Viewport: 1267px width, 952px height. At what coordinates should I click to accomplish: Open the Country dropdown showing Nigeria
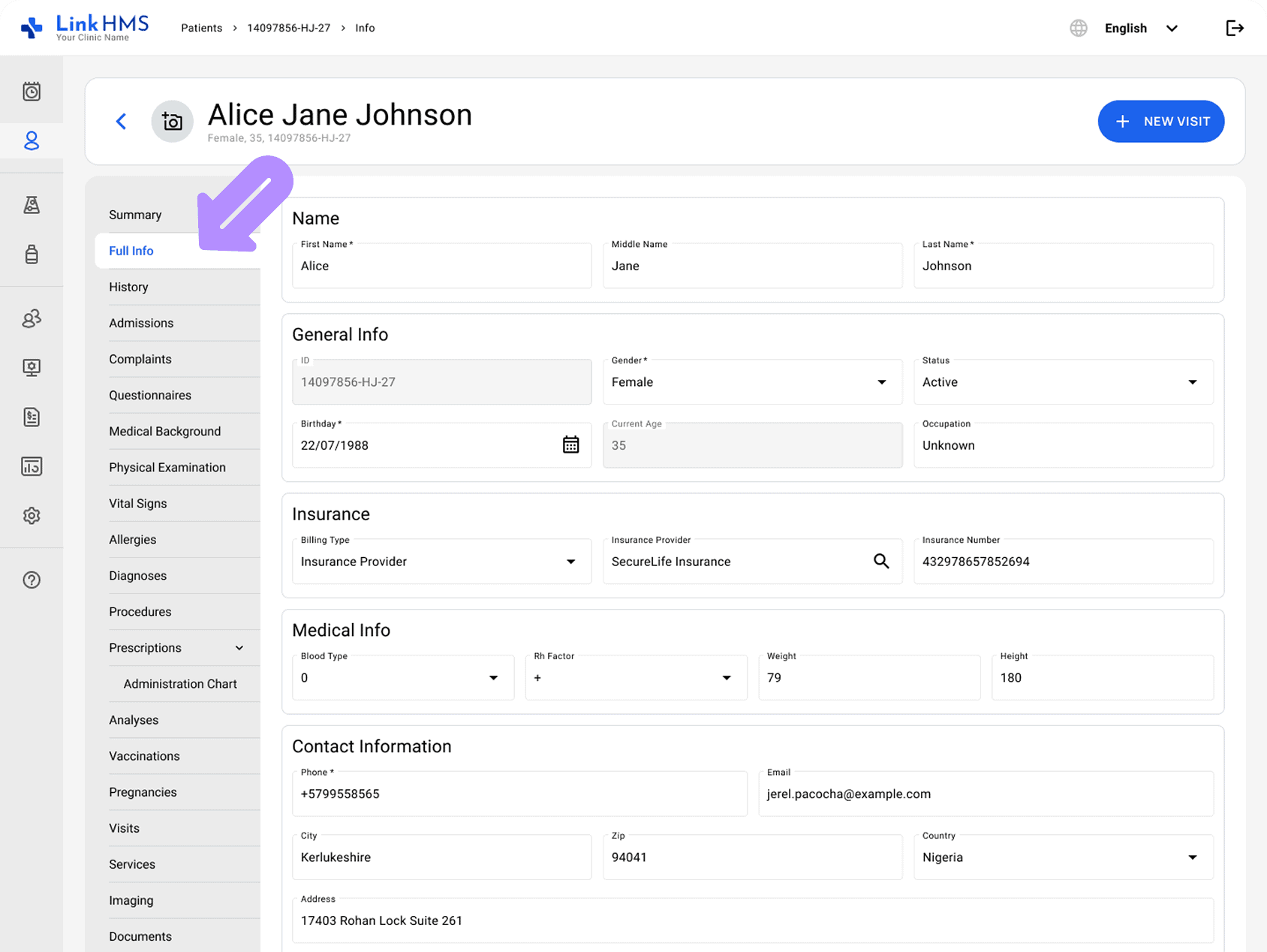click(x=1062, y=857)
